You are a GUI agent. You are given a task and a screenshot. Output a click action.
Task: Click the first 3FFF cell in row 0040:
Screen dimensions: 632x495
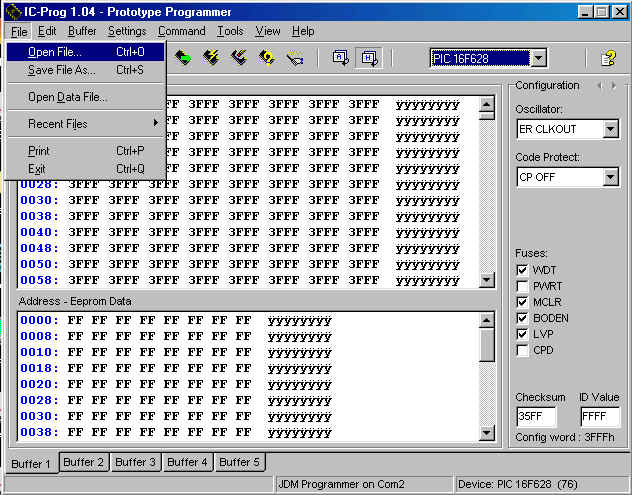[84, 232]
